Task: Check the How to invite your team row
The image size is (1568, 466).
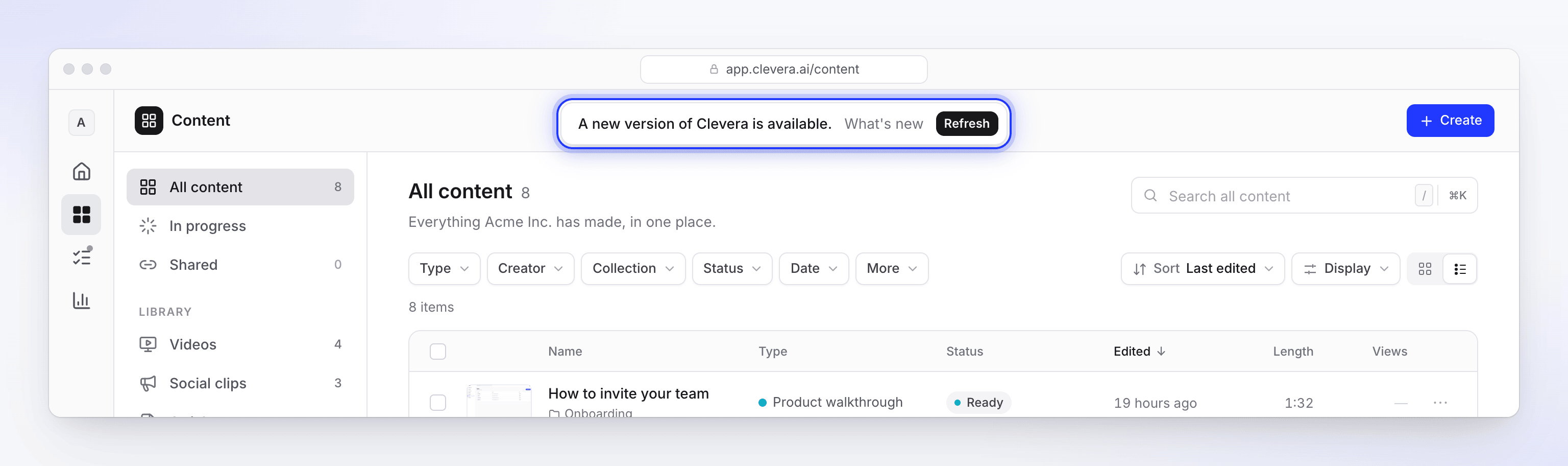Action: pyautogui.click(x=437, y=403)
